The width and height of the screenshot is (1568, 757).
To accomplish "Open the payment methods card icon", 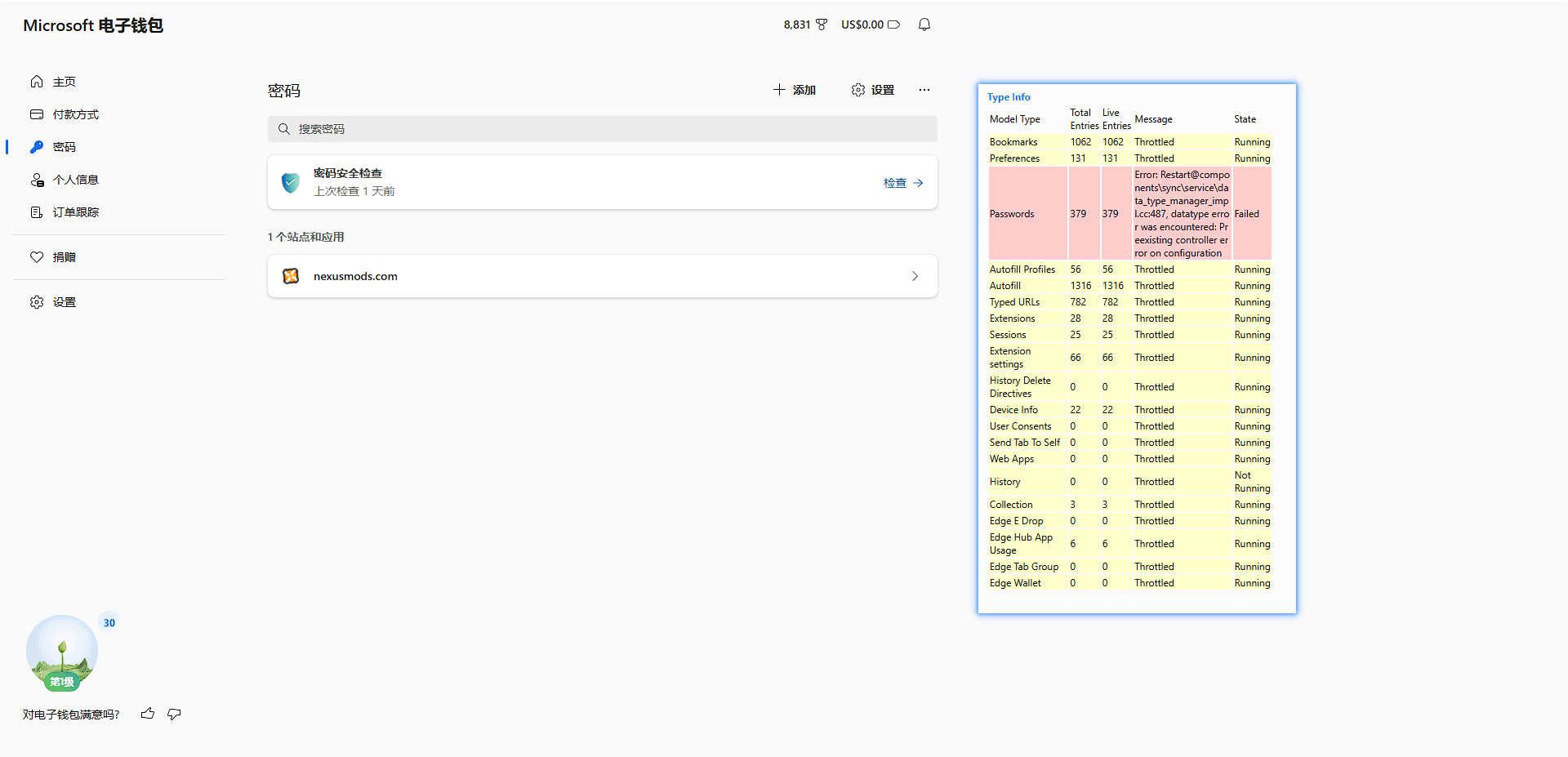I will coord(37,114).
